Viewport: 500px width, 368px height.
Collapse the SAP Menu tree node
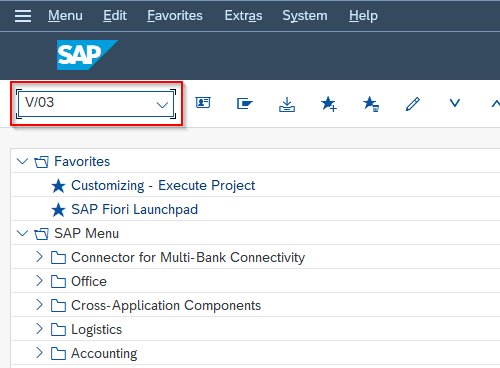pyautogui.click(x=22, y=233)
